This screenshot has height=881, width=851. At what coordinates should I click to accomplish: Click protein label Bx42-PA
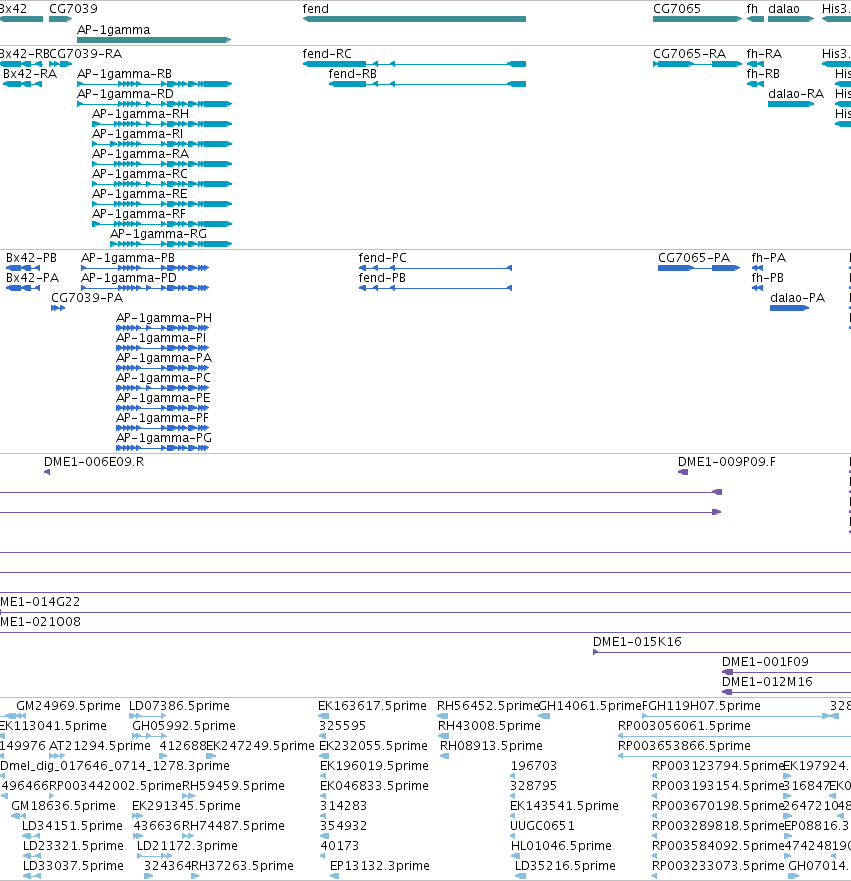(x=32, y=278)
